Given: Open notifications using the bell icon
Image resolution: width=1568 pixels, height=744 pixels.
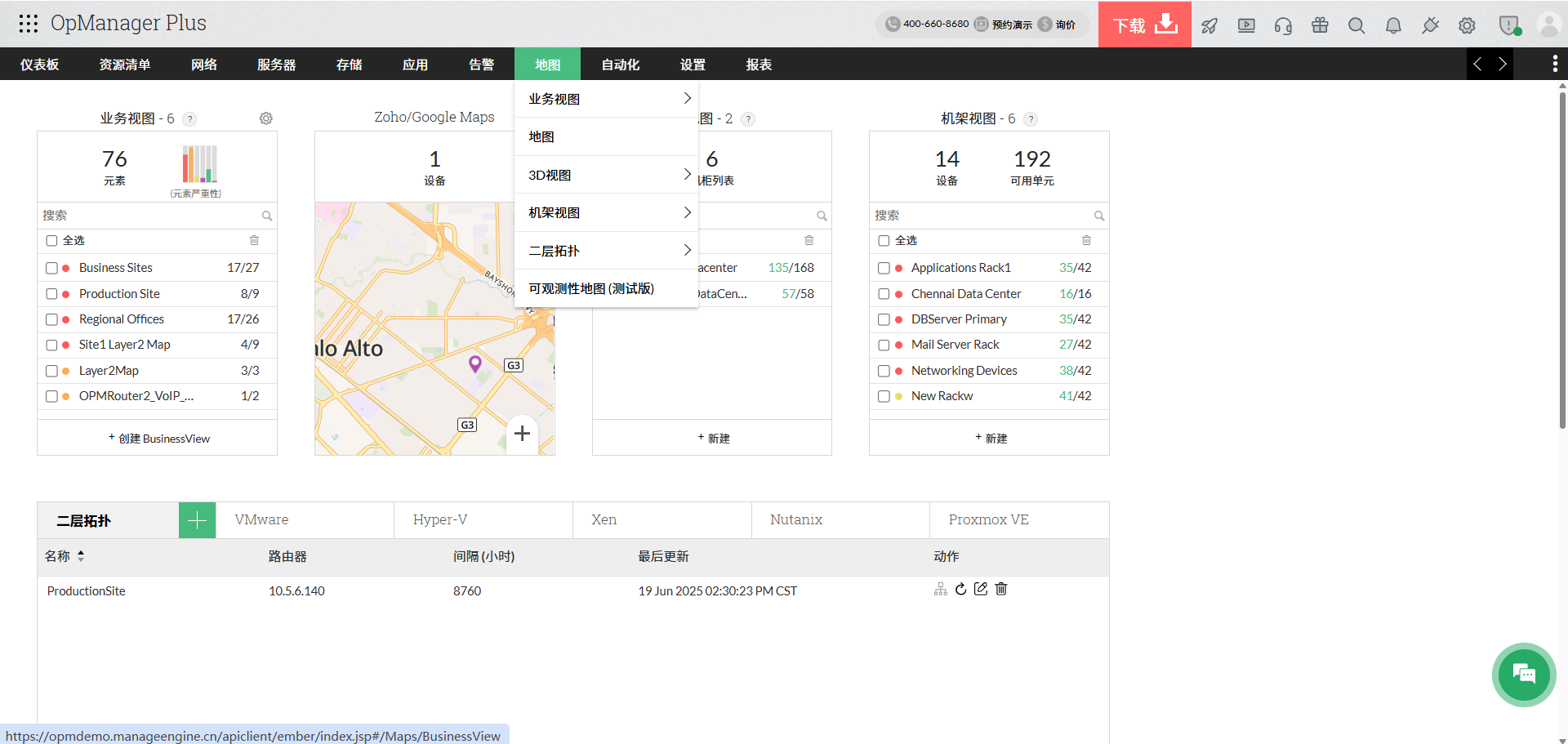Looking at the screenshot, I should [1392, 25].
